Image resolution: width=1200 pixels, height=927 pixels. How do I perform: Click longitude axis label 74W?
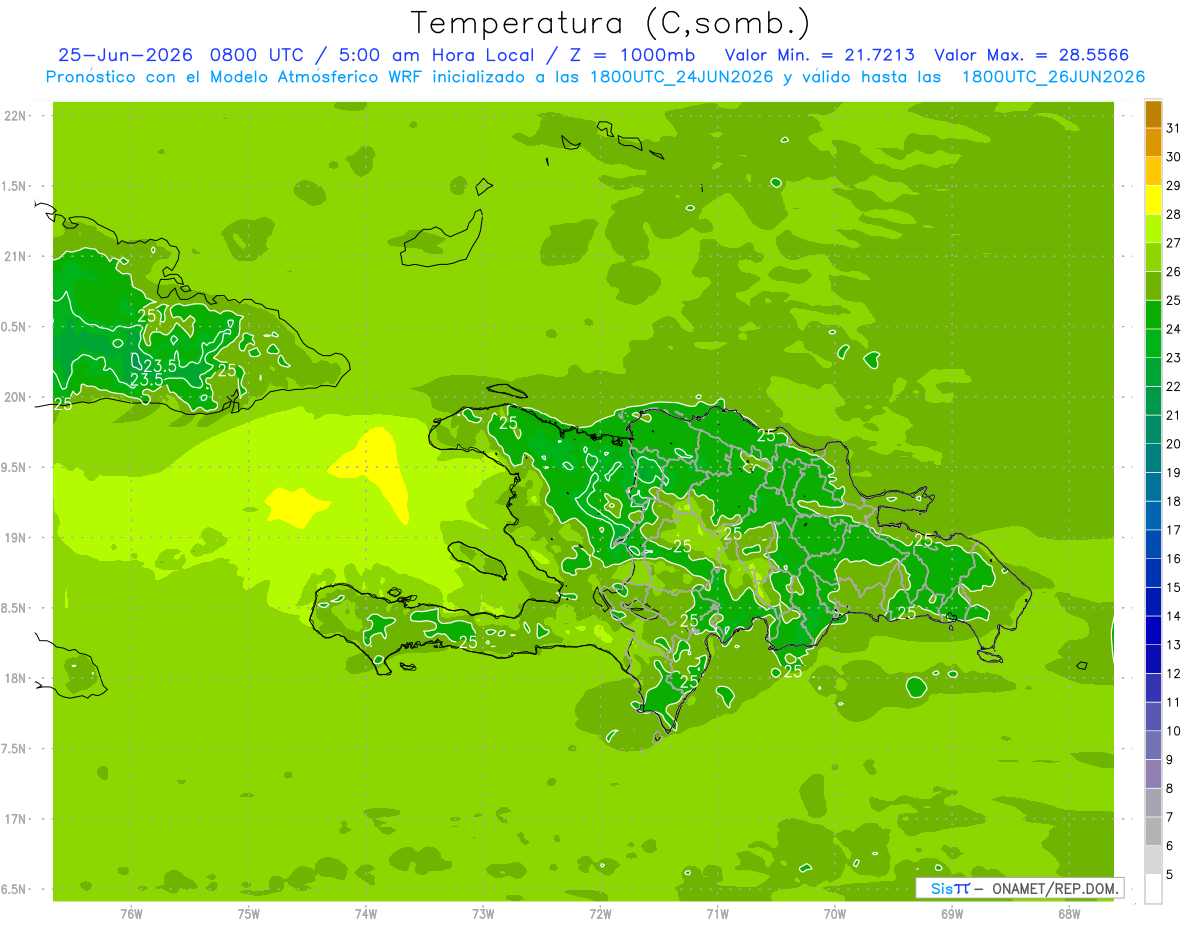click(x=366, y=913)
